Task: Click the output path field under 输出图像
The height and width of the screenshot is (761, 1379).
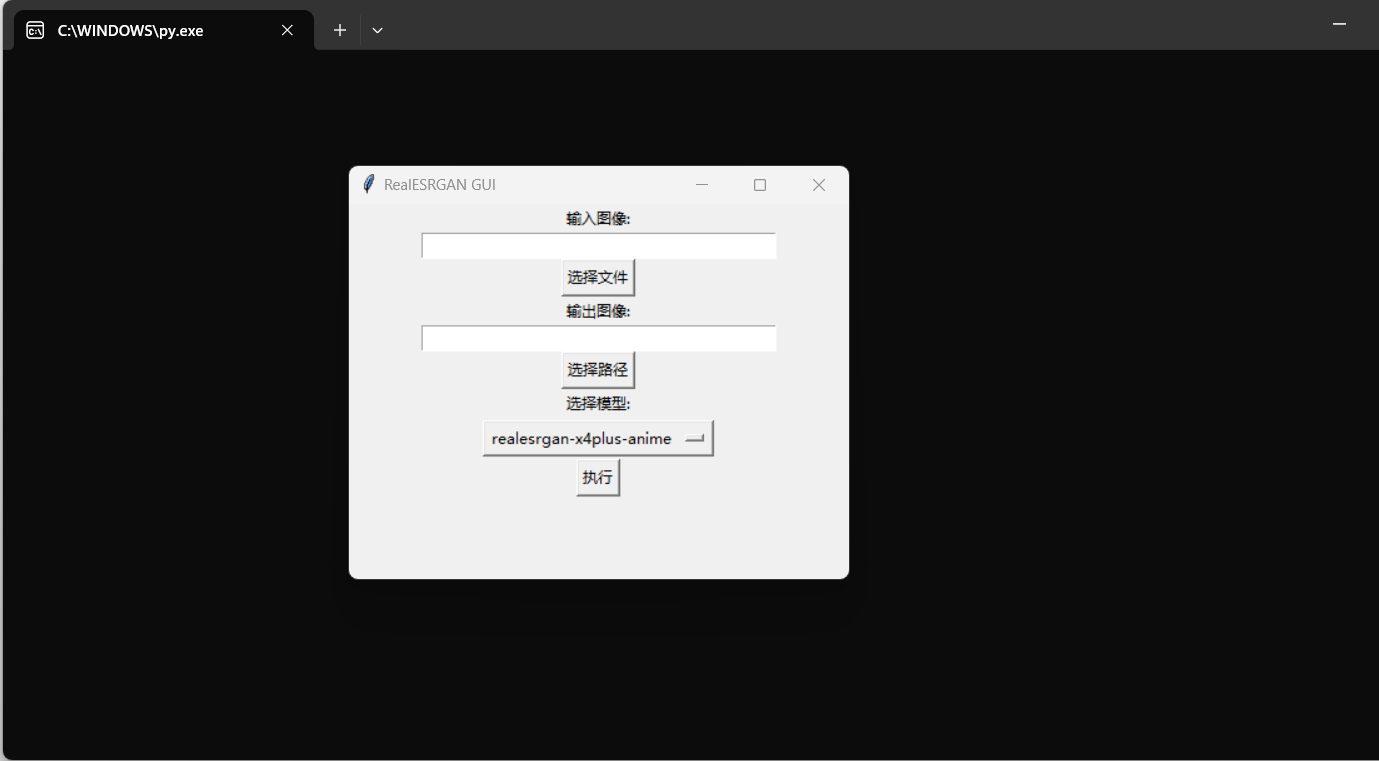Action: [598, 338]
